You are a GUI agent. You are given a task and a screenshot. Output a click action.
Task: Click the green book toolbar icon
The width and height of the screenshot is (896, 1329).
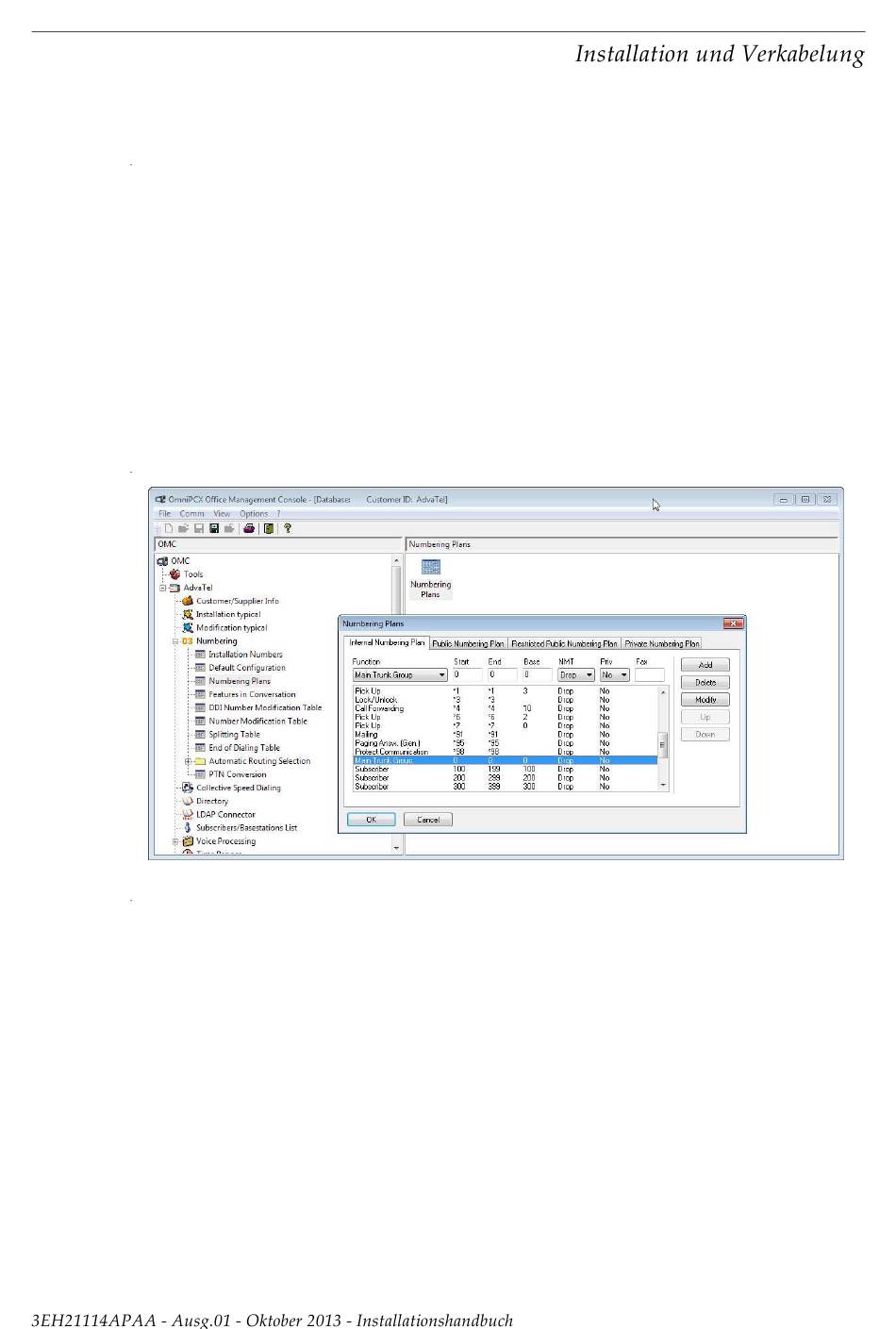269,528
